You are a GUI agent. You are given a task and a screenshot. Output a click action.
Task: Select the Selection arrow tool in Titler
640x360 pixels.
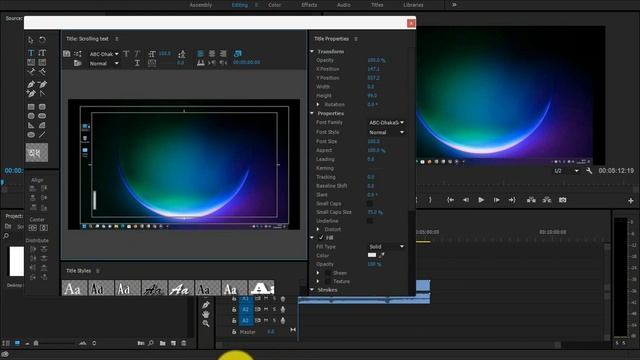pos(31,40)
